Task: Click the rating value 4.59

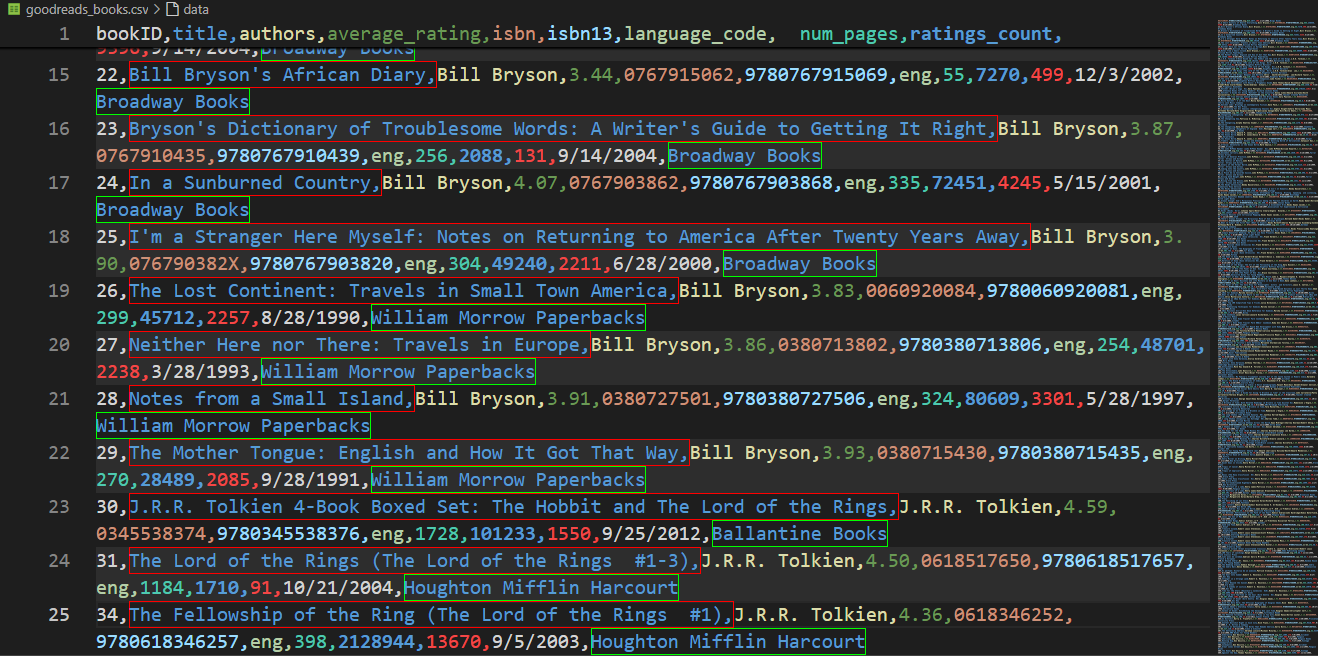Action: point(1086,507)
